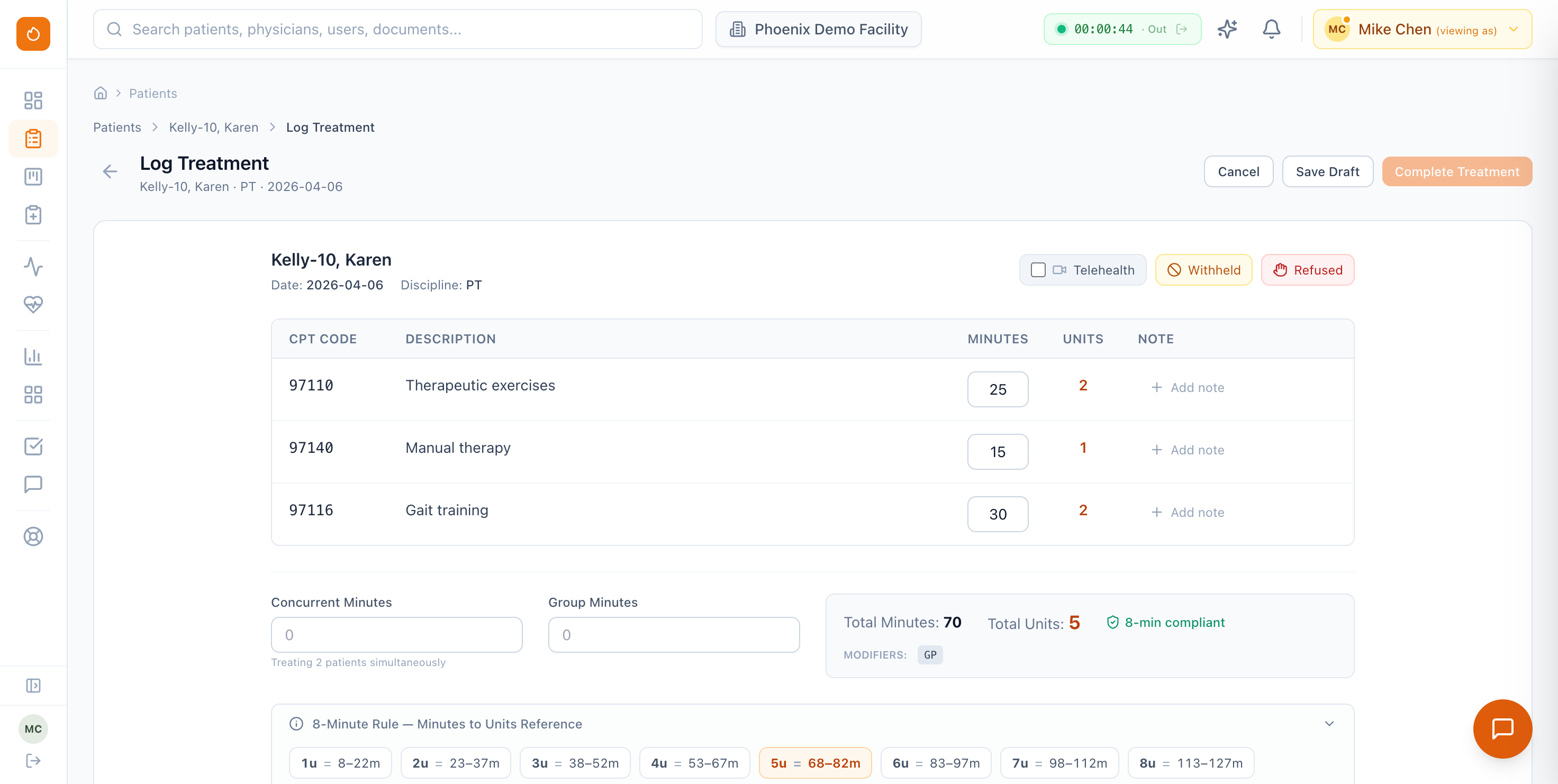Open the AI sparkles assistant icon
The width and height of the screenshot is (1558, 784).
click(1227, 29)
